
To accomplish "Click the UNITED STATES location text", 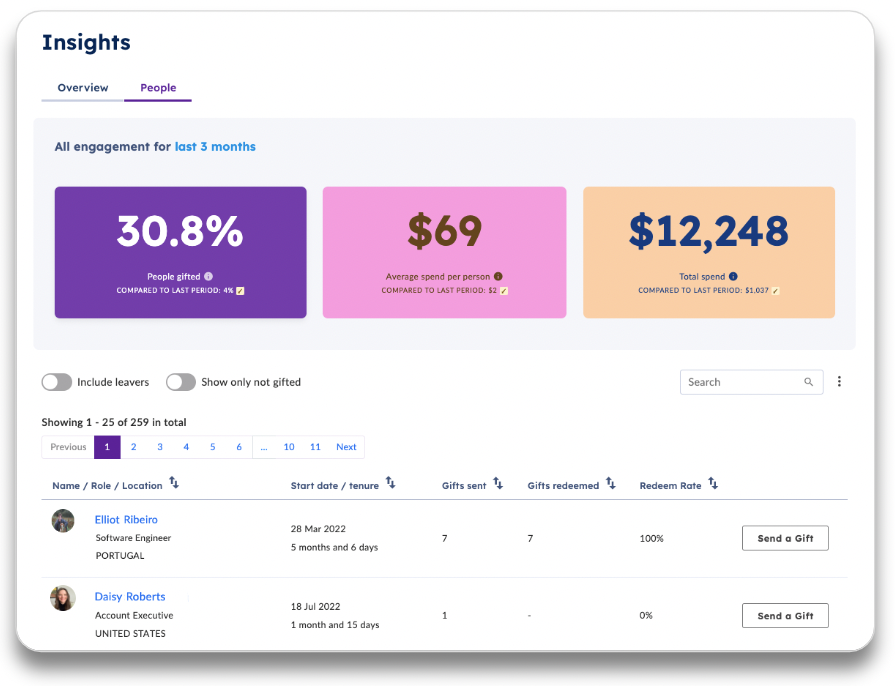I will pos(130,633).
